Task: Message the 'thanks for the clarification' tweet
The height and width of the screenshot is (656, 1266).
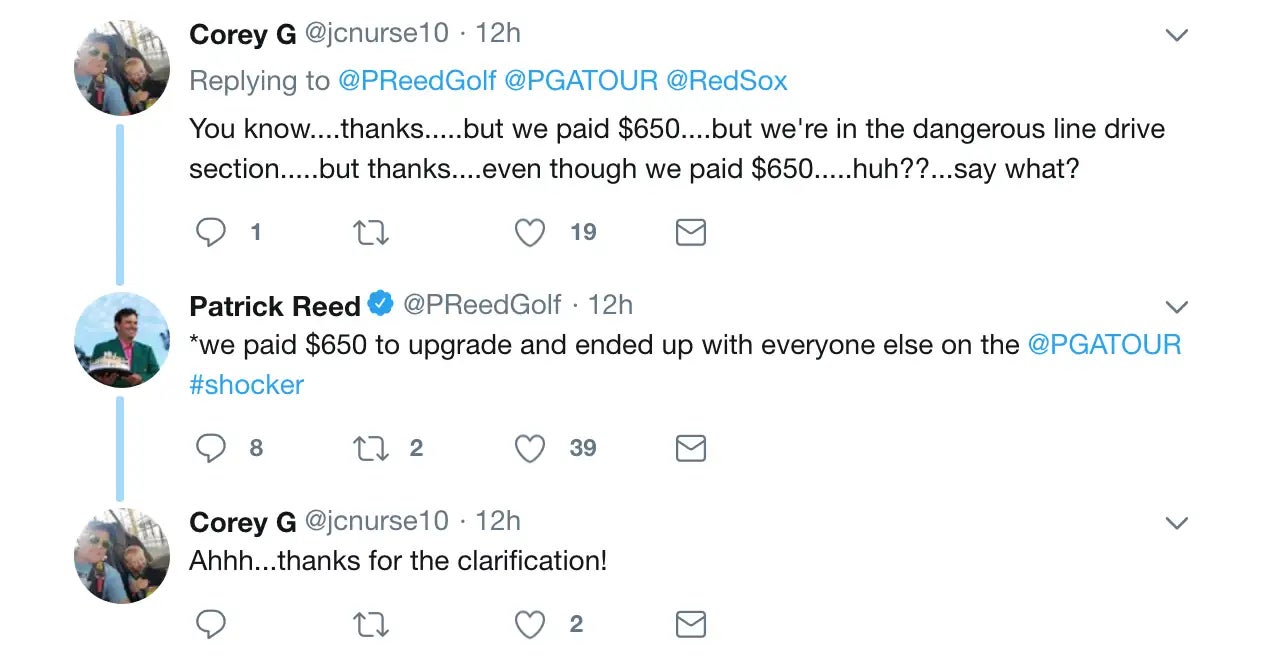Action: tap(691, 624)
